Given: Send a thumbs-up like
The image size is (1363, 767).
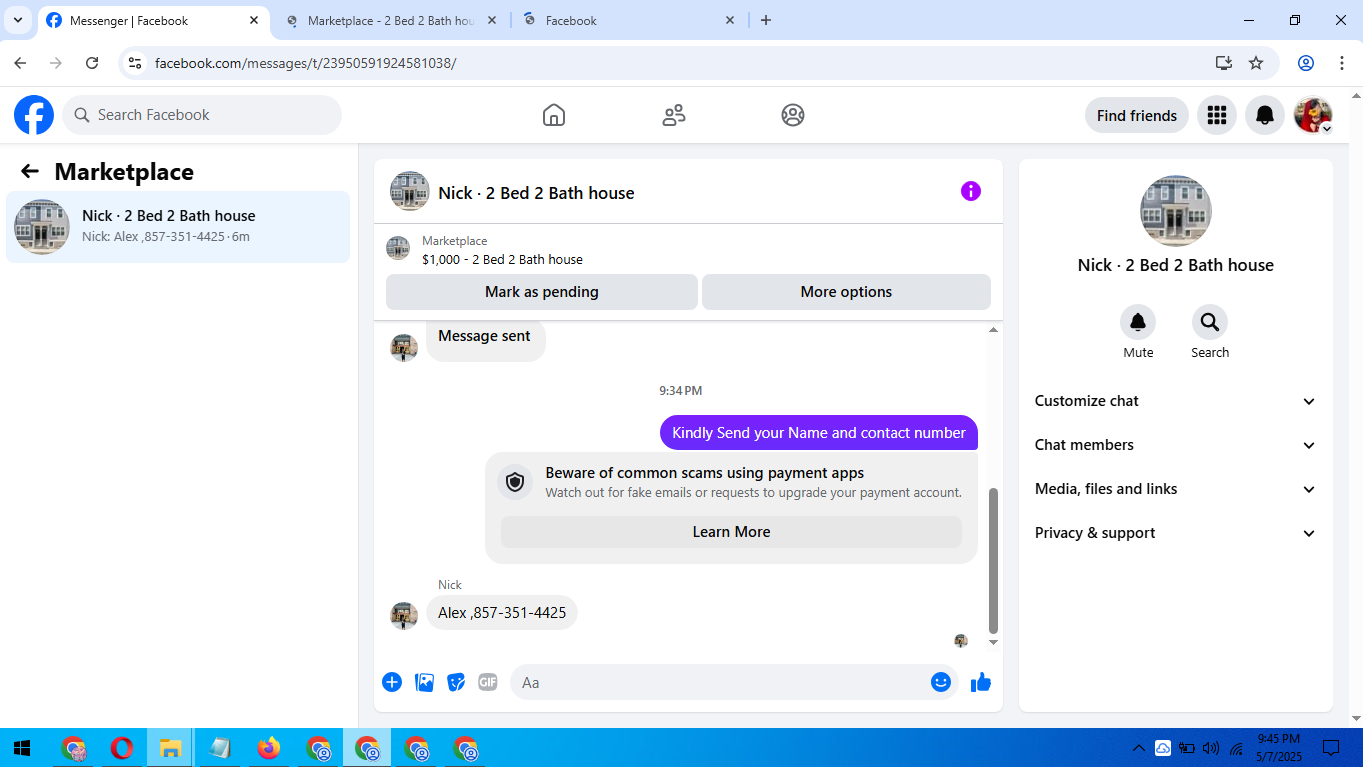Looking at the screenshot, I should [981, 682].
